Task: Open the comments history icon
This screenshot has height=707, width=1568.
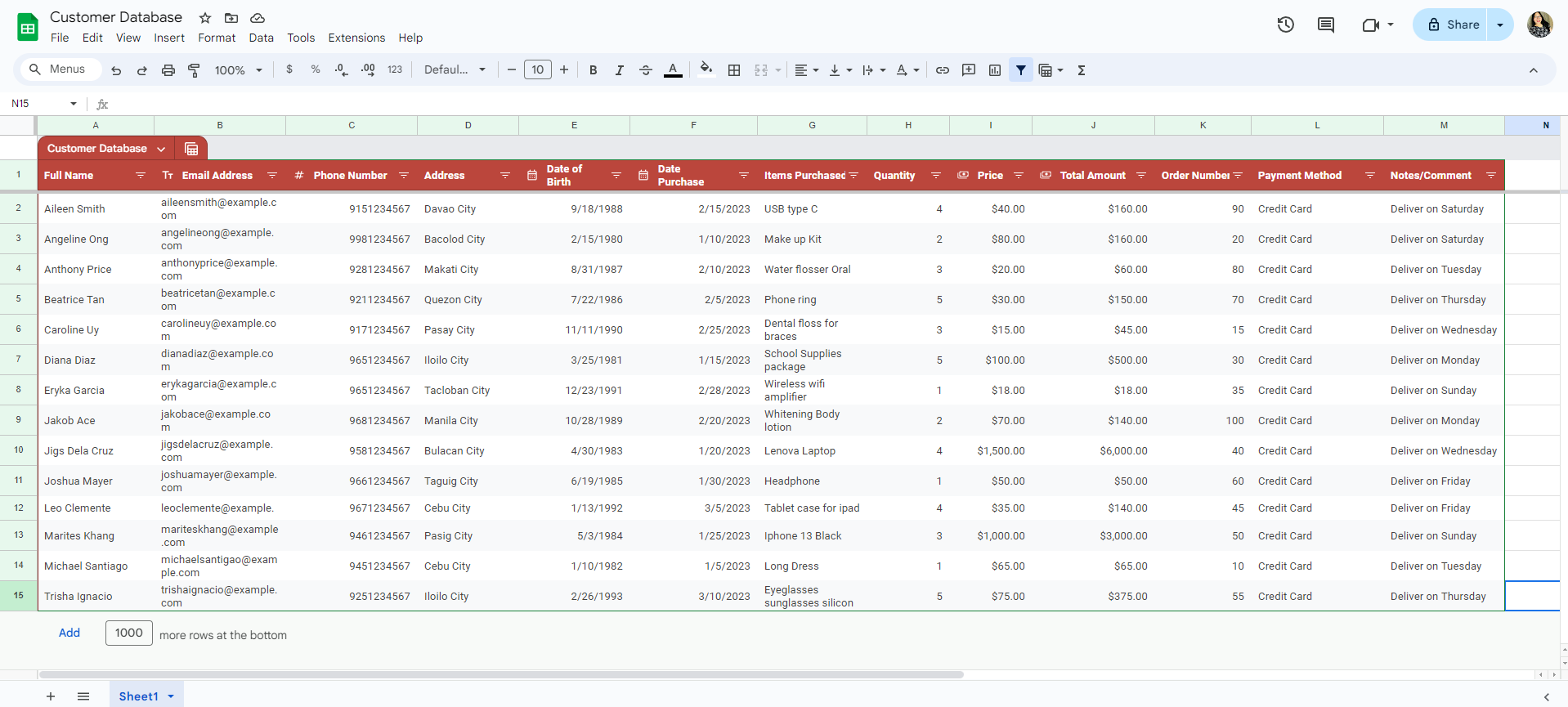Action: [1326, 25]
